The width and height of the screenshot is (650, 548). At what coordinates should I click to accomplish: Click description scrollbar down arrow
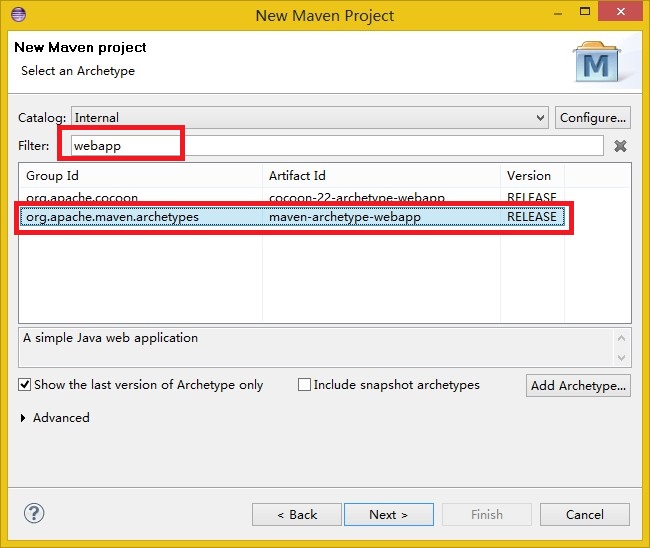(x=621, y=357)
